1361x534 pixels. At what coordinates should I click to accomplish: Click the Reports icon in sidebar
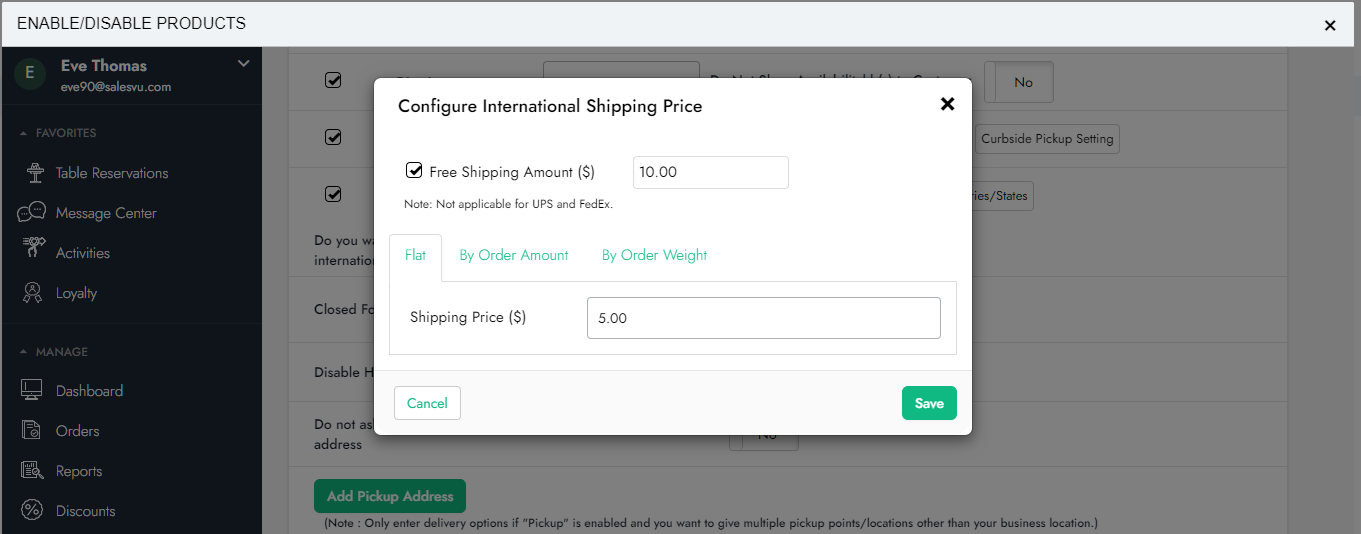pyautogui.click(x=32, y=470)
